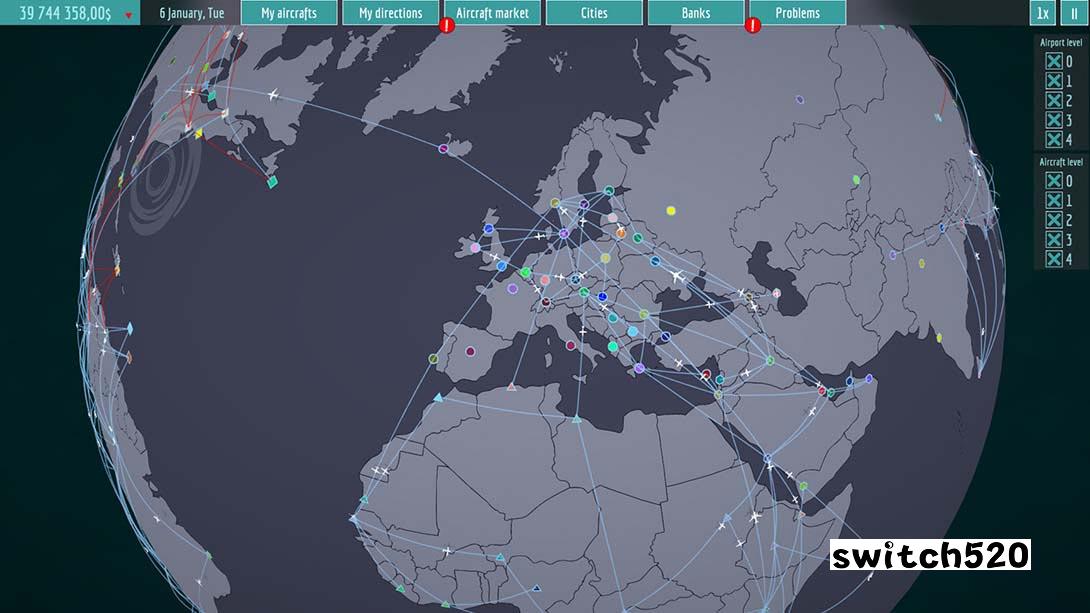
Task: Select the Iceland airport marker
Action: pyautogui.click(x=444, y=148)
